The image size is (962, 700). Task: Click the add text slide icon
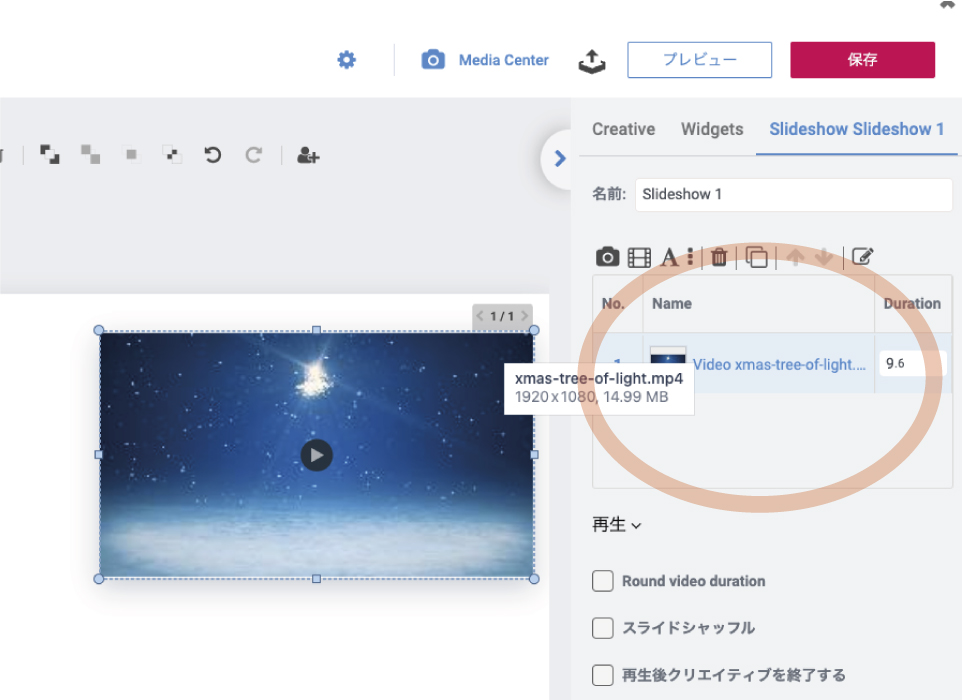[x=669, y=258]
